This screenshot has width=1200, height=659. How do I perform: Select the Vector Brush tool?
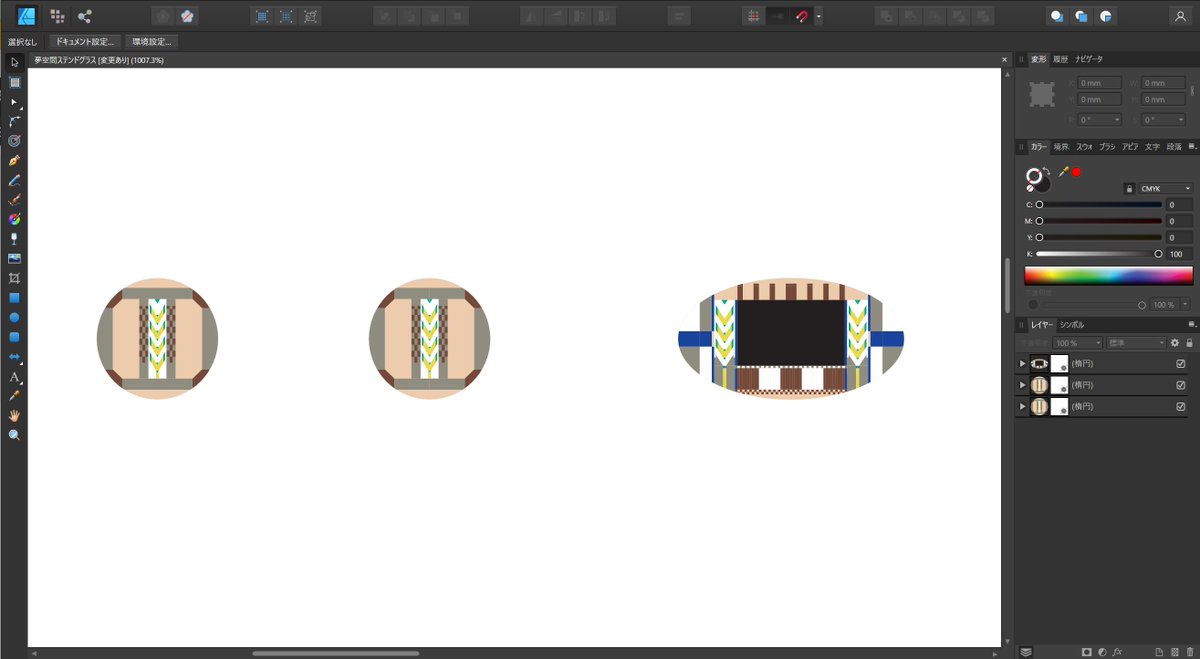coord(14,200)
